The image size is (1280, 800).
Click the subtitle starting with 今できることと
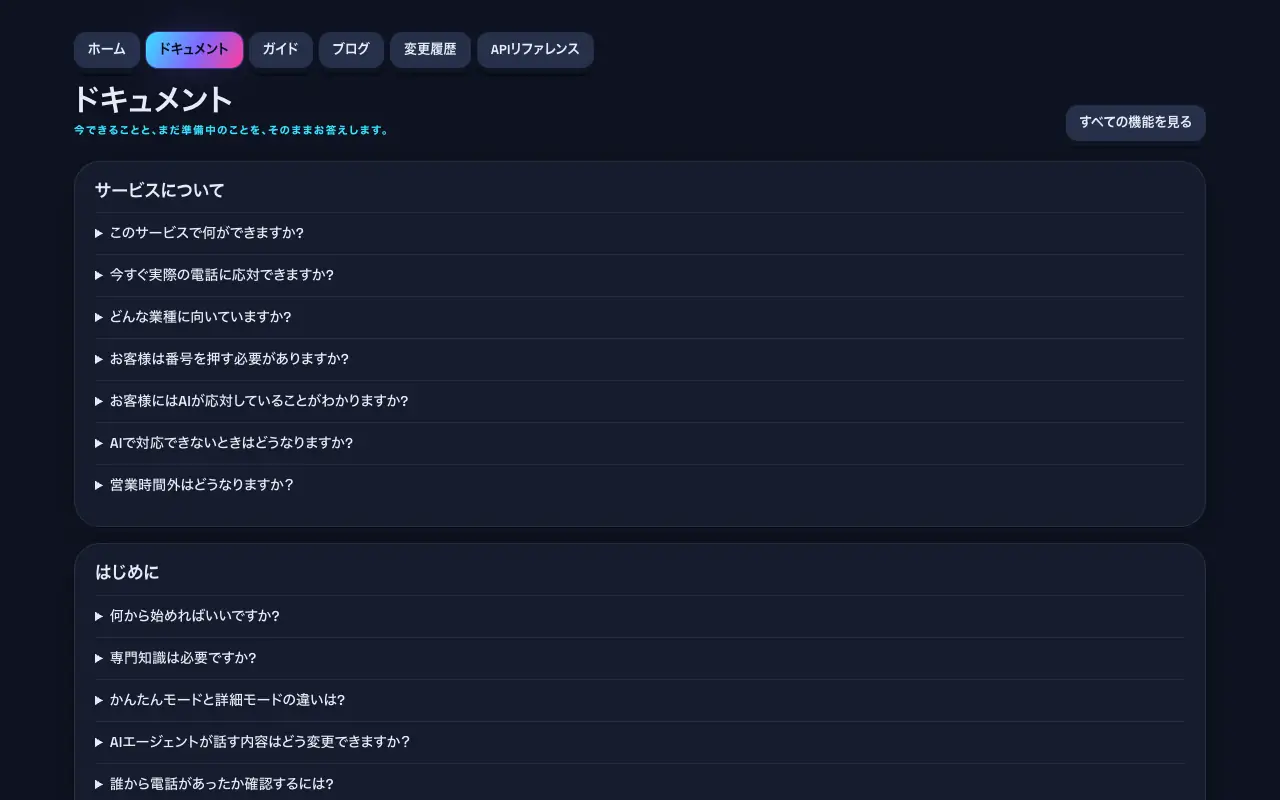(x=231, y=130)
